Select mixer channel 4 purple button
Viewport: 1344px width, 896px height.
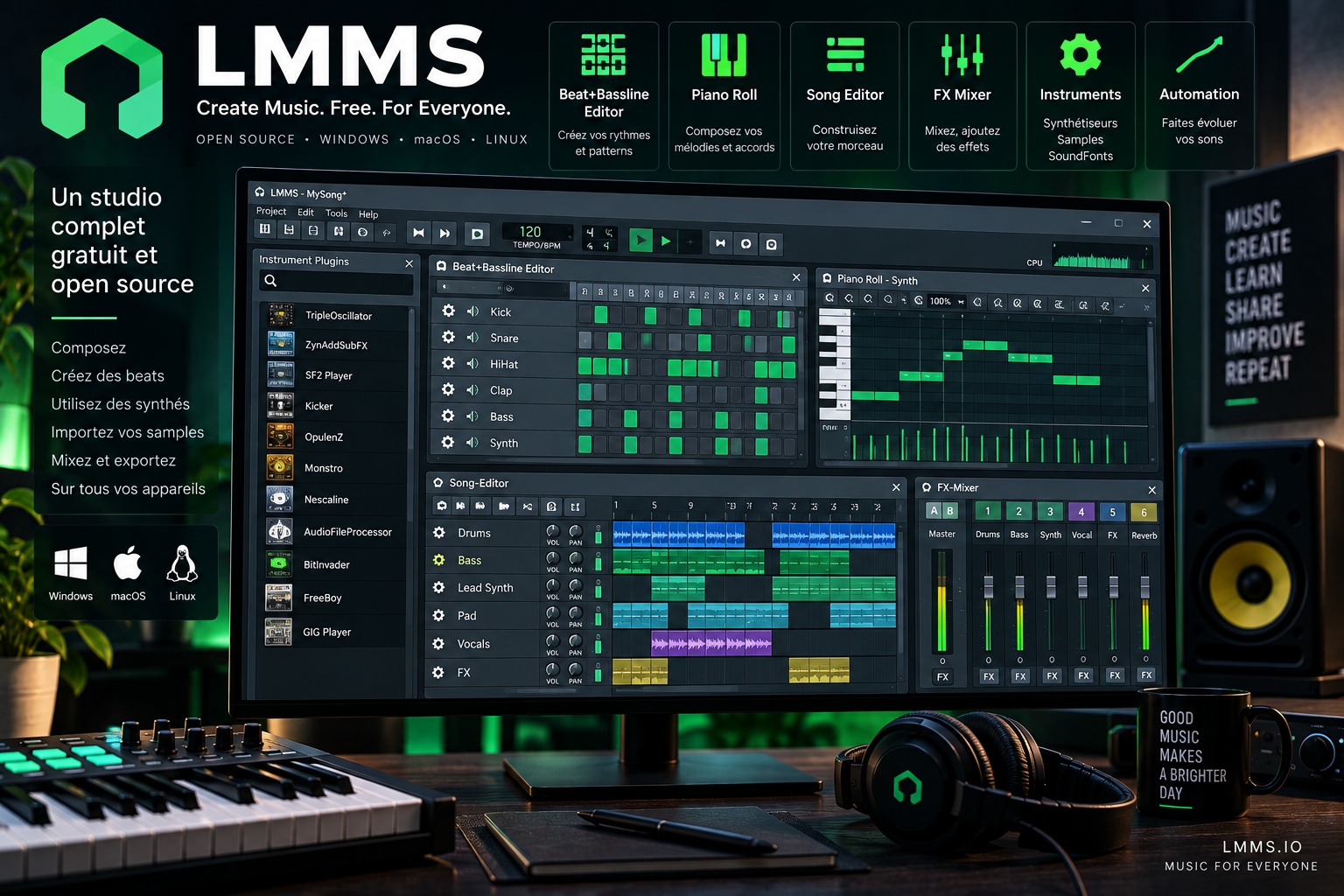click(1081, 513)
